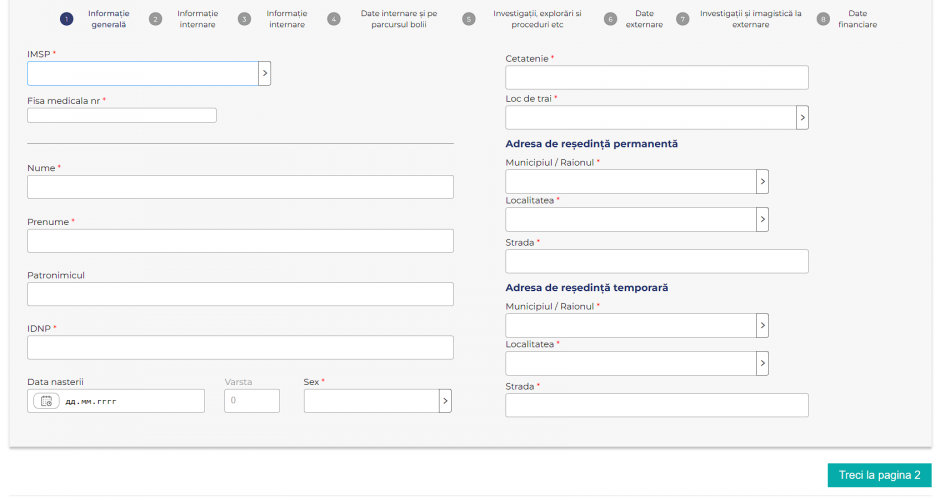
Task: Click the Adresa de reședință temporară heading
Action: (586, 288)
